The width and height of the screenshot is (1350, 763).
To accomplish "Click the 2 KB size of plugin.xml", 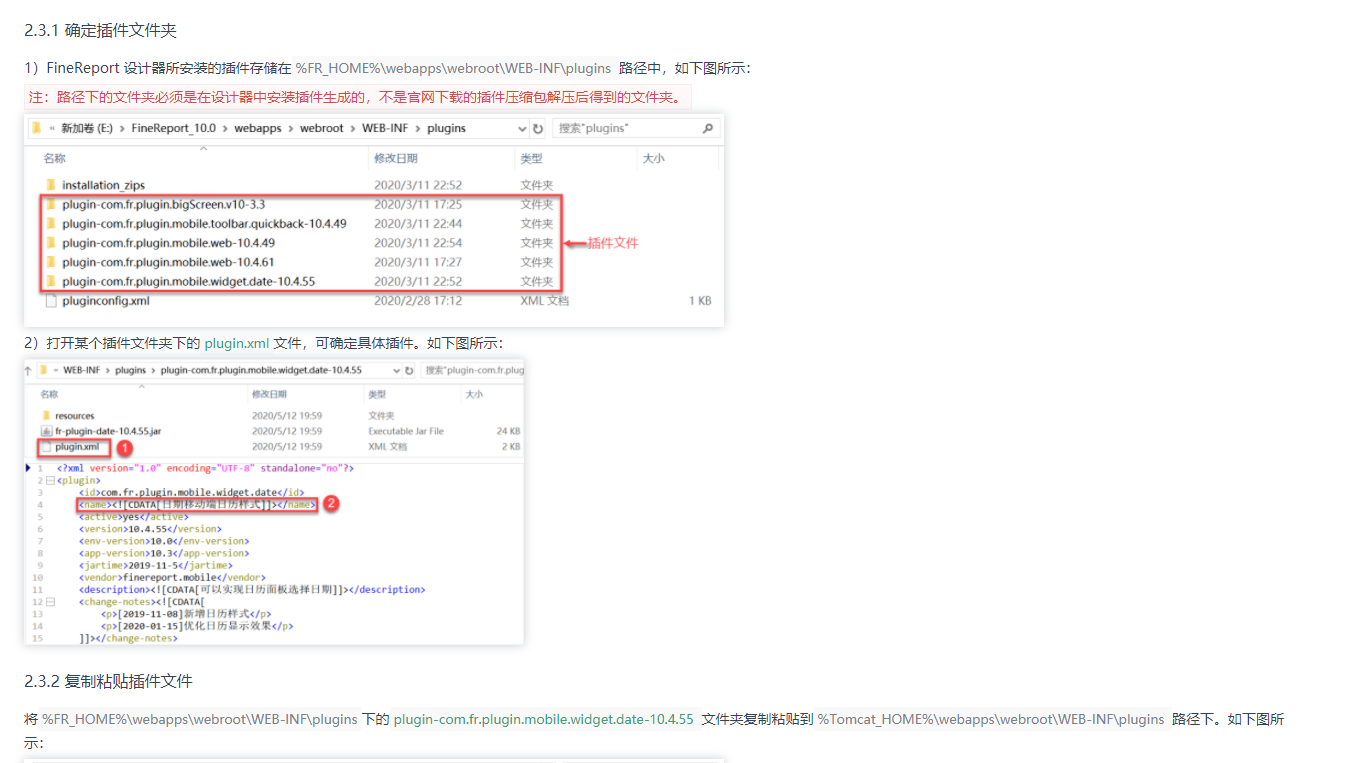I will (510, 447).
